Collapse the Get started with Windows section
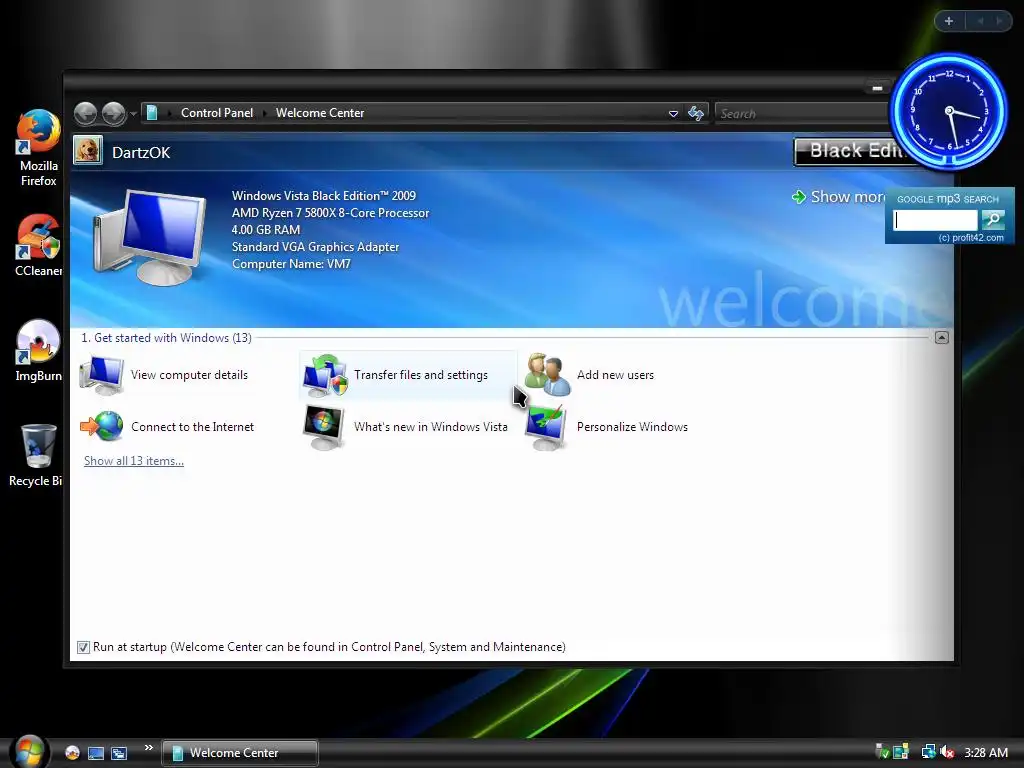1024x768 pixels. pos(942,338)
